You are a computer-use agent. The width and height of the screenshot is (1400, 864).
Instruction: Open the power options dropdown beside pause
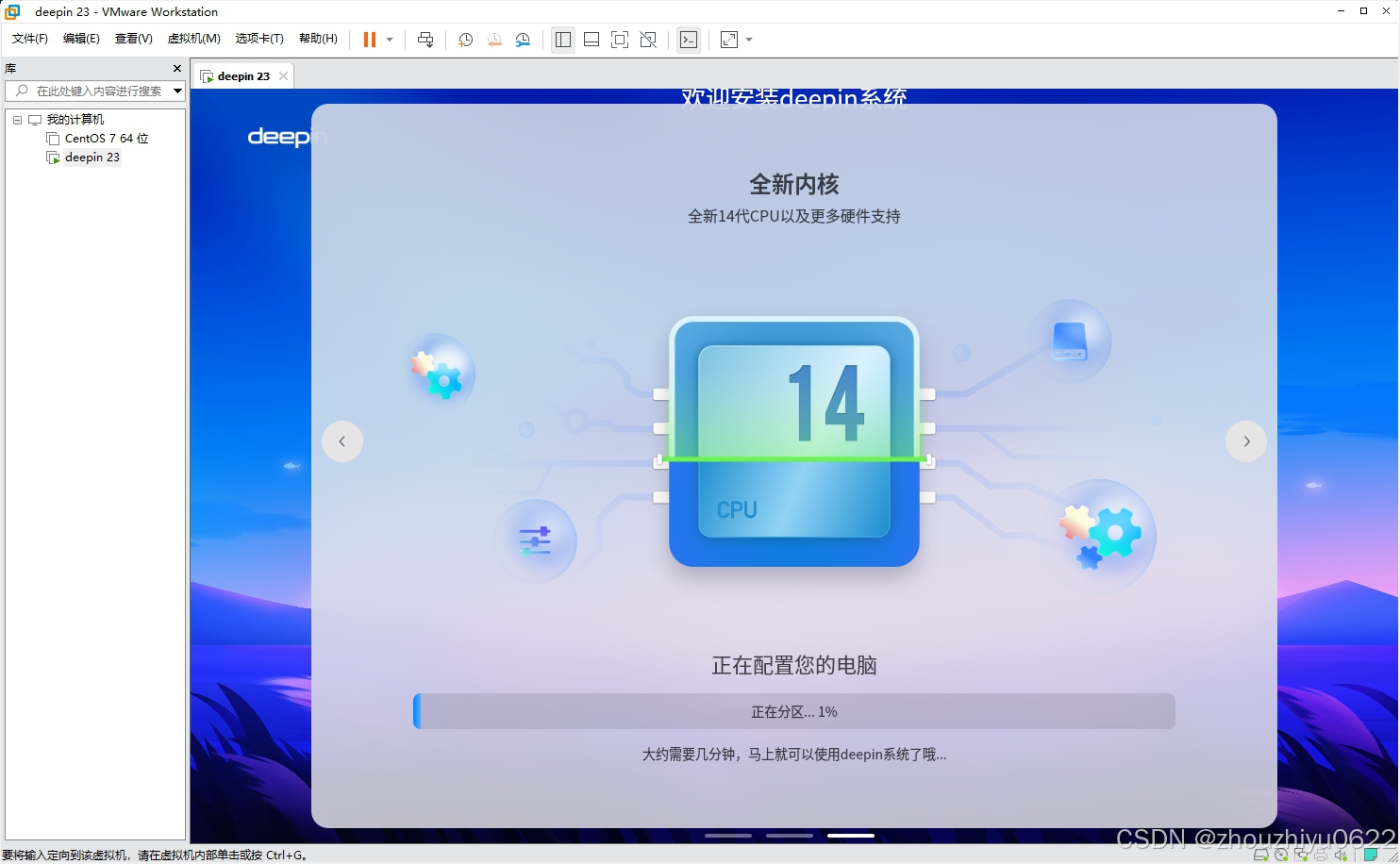[390, 40]
